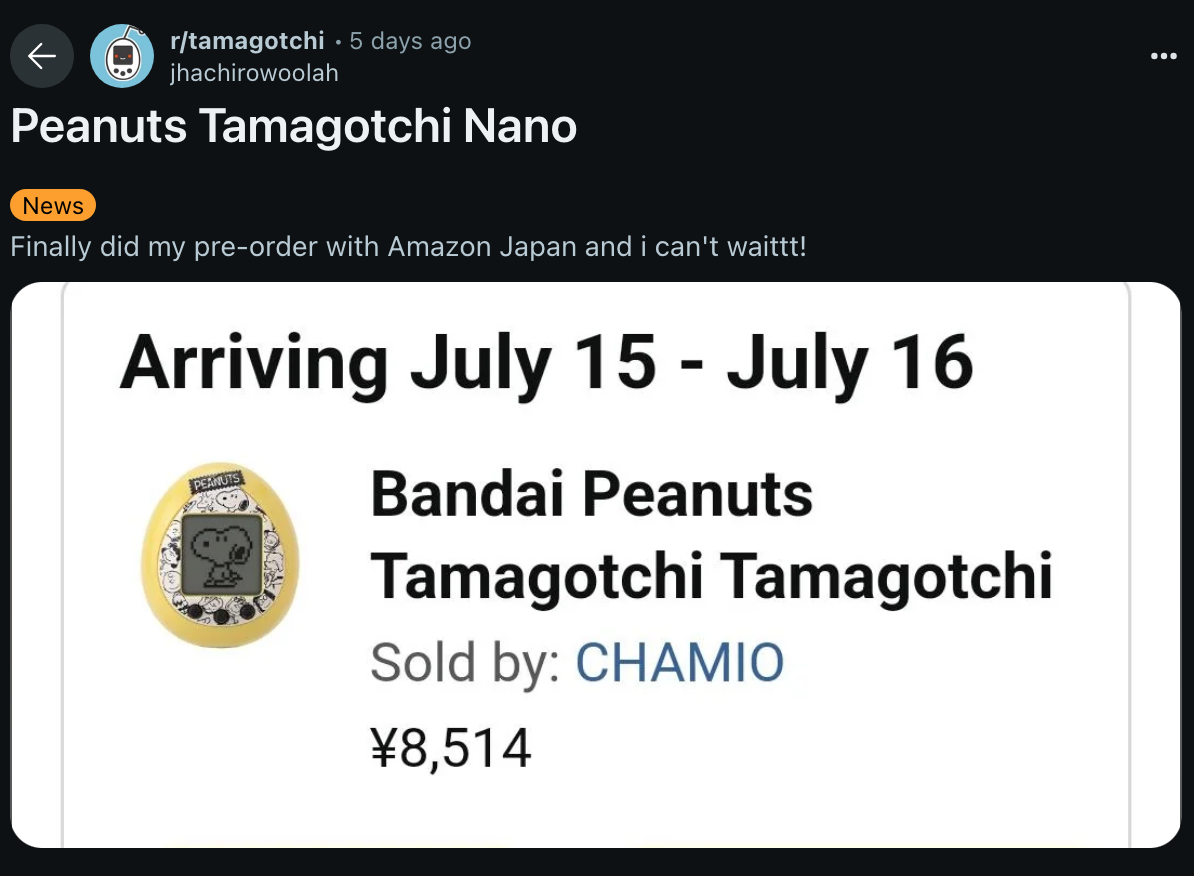1194x876 pixels.
Task: Click the '5 days ago' timestamp
Action: point(410,40)
